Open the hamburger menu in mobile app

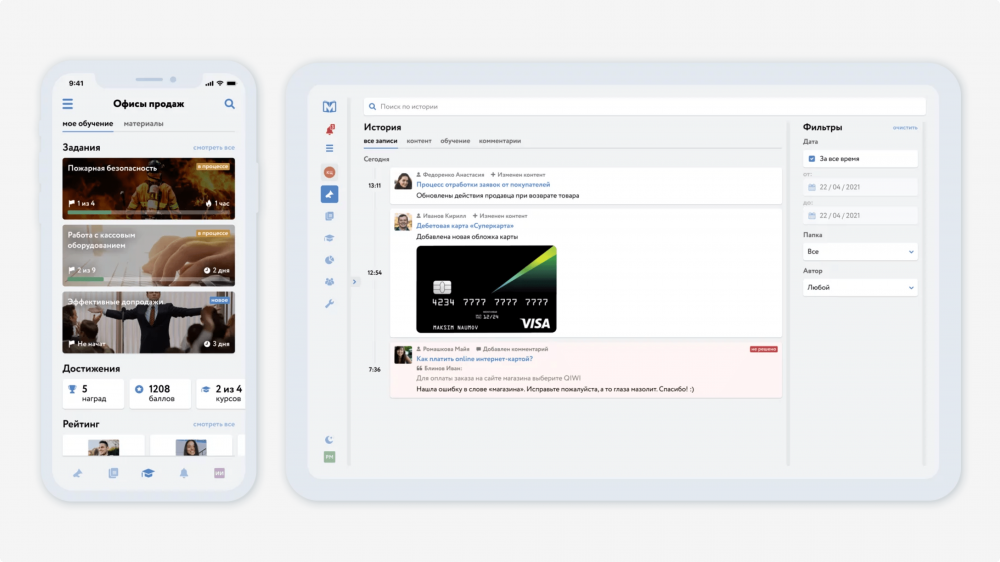[68, 103]
